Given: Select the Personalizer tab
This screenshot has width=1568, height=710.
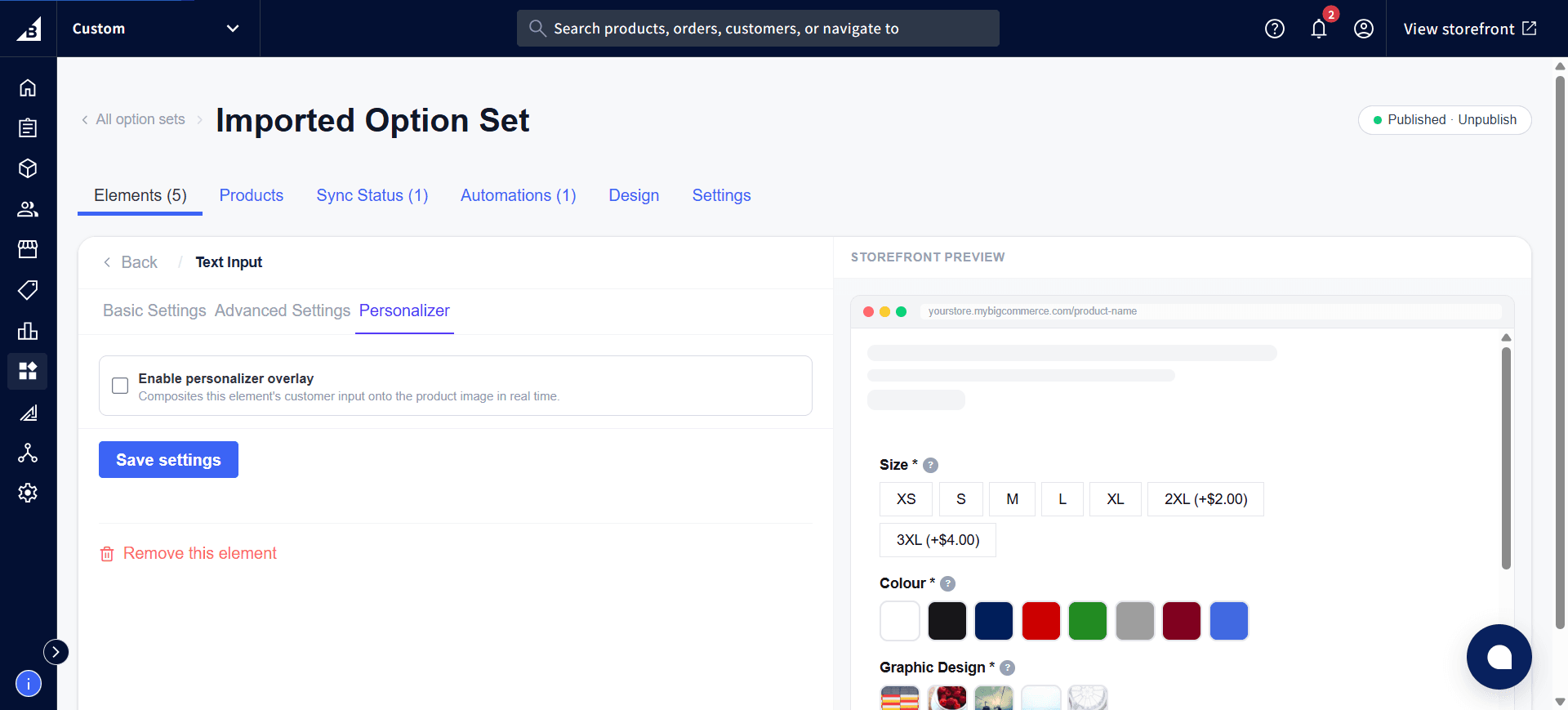Looking at the screenshot, I should (404, 310).
